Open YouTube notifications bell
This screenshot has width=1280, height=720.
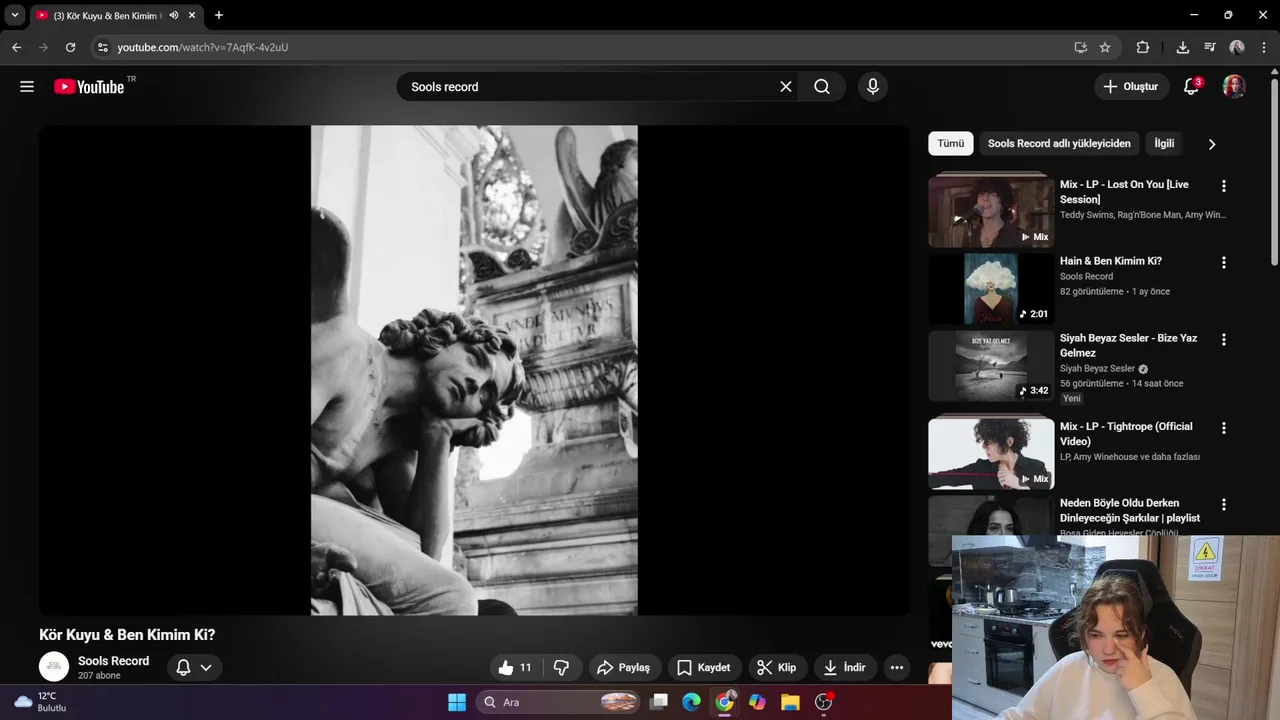[x=1191, y=87]
